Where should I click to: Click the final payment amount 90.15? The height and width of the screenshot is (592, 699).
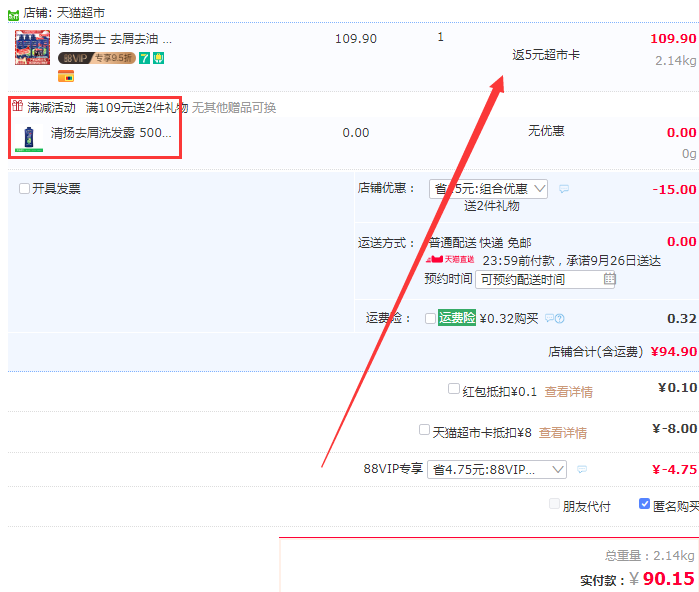[x=669, y=579]
